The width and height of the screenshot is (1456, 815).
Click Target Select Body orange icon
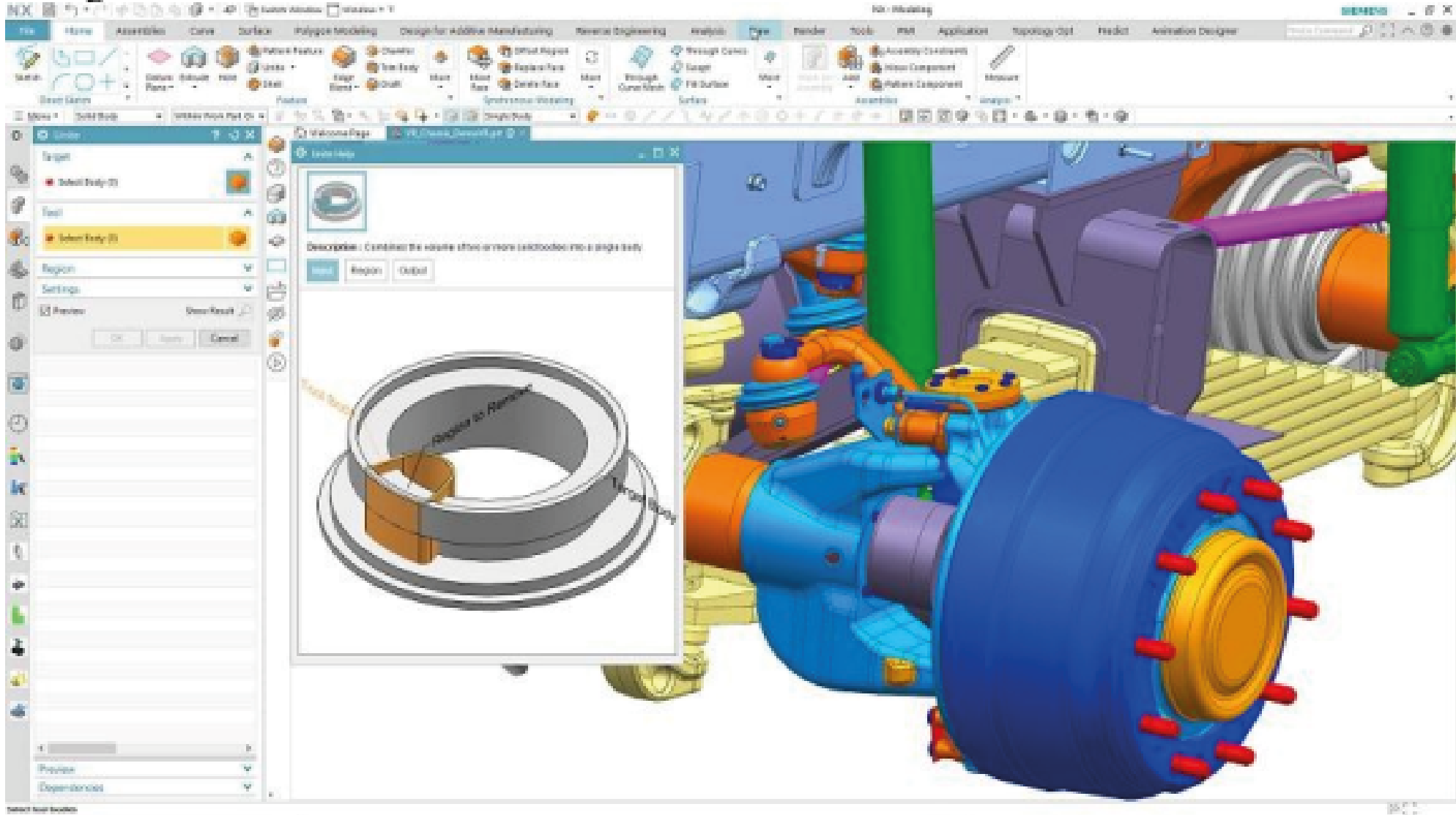238,182
